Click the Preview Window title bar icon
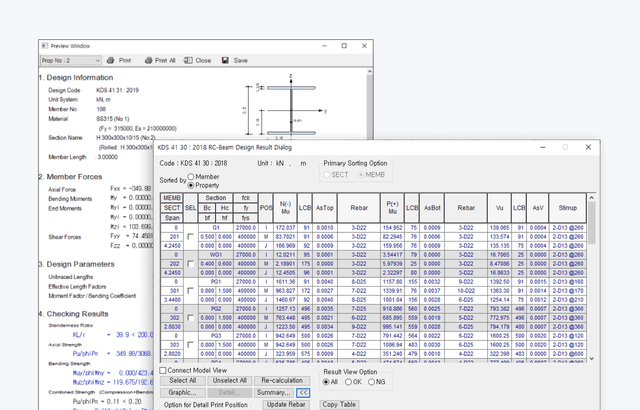This screenshot has height=410, width=640. coord(45,45)
